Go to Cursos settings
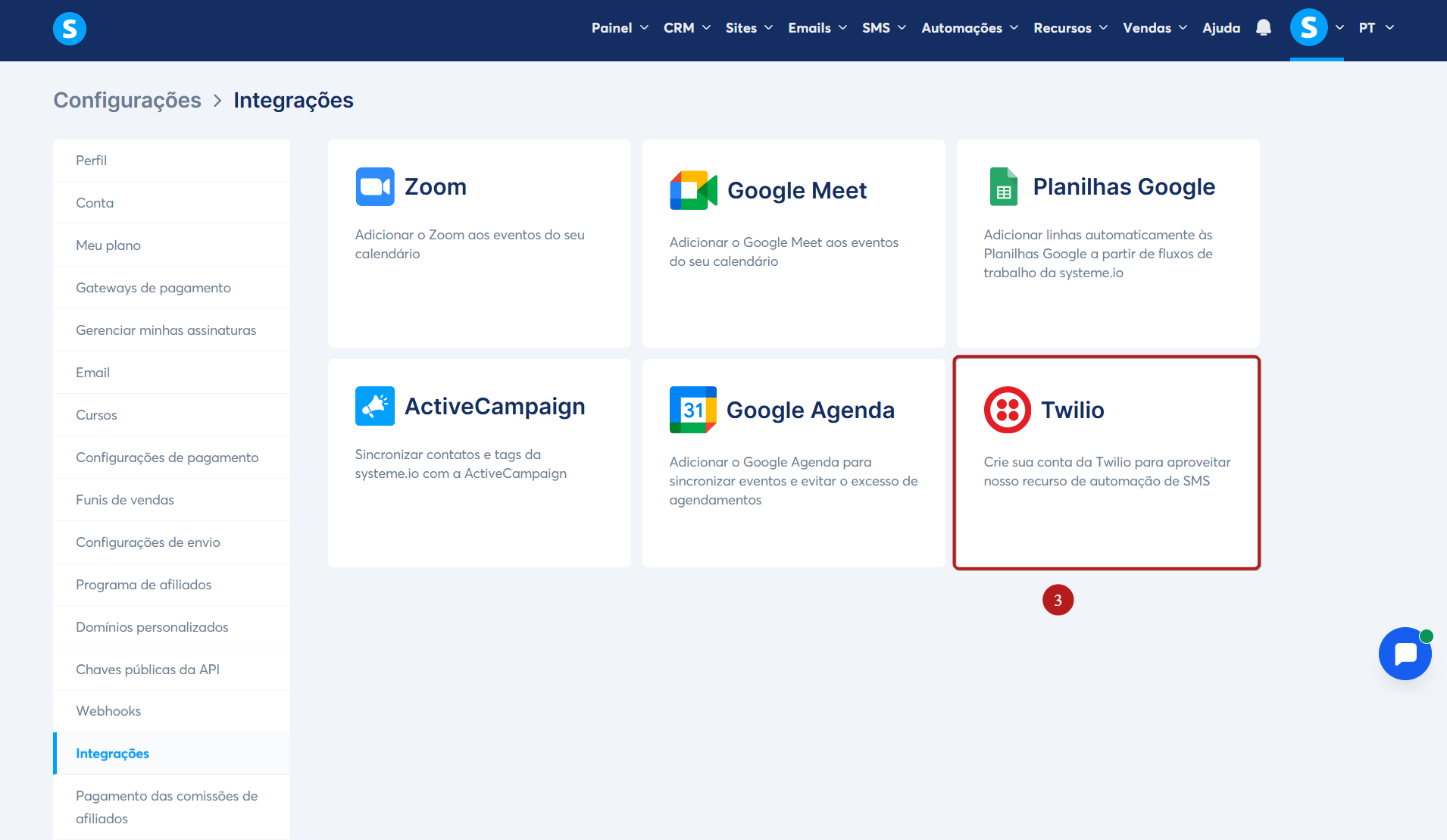The height and width of the screenshot is (840, 1447). tap(171, 415)
